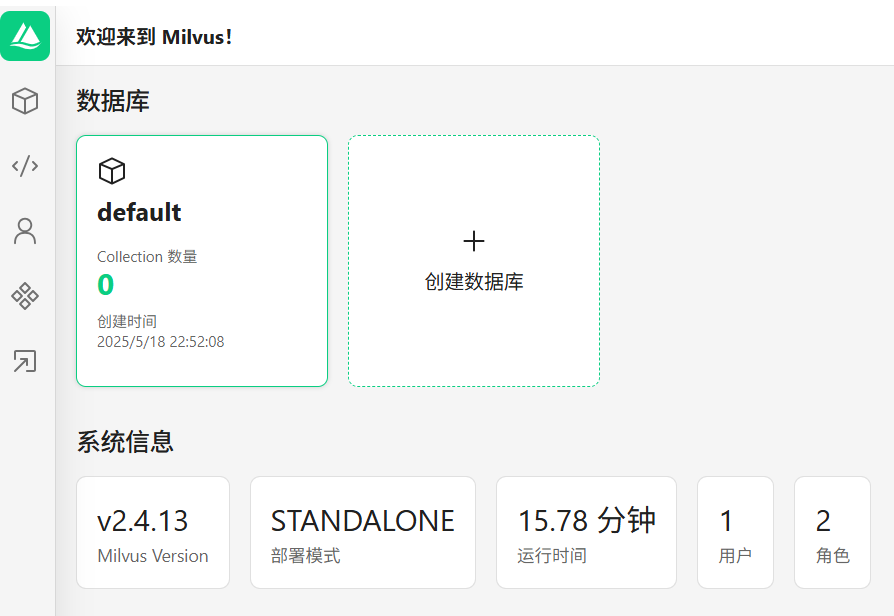The height and width of the screenshot is (616, 894).
Task: Click the 欢迎来到 Milvus! header title
Action: click(x=154, y=37)
